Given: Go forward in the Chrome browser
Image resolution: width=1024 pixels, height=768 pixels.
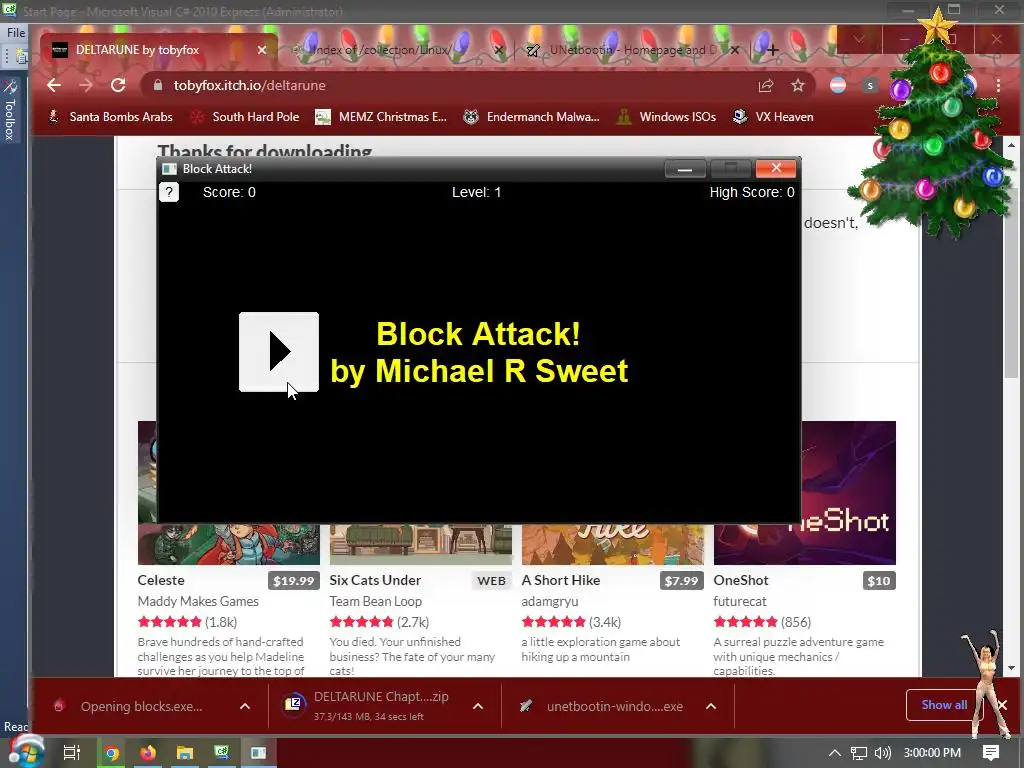Looking at the screenshot, I should pos(86,86).
